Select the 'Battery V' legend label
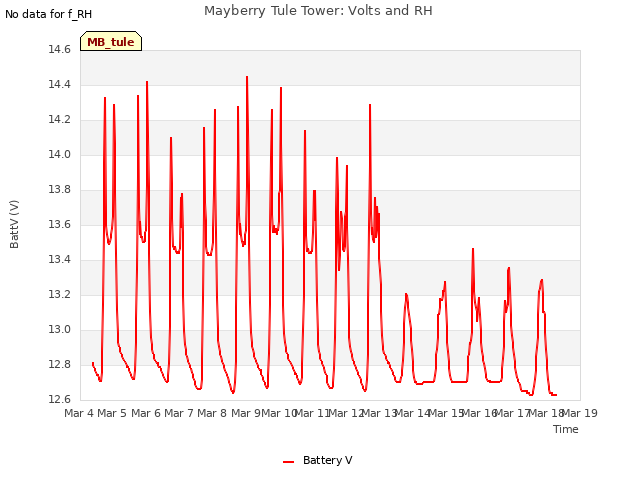 [x=327, y=460]
